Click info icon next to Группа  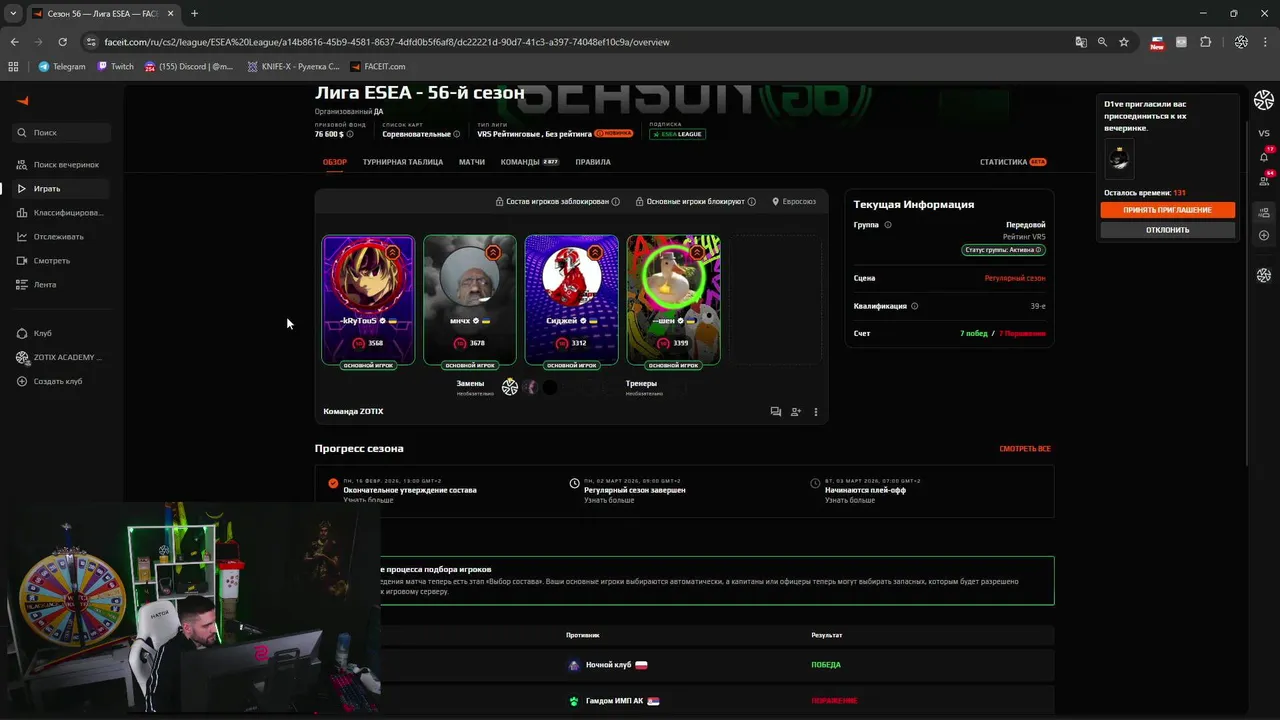click(888, 225)
